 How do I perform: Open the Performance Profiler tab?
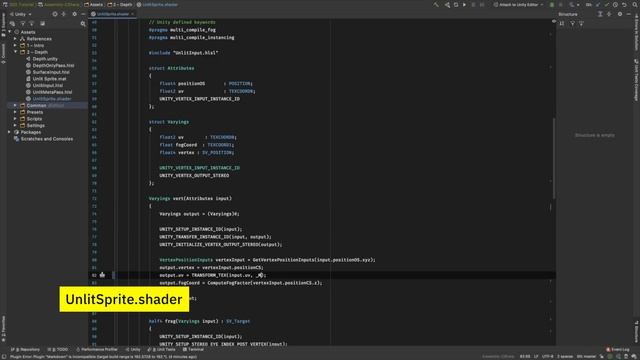tap(97, 349)
